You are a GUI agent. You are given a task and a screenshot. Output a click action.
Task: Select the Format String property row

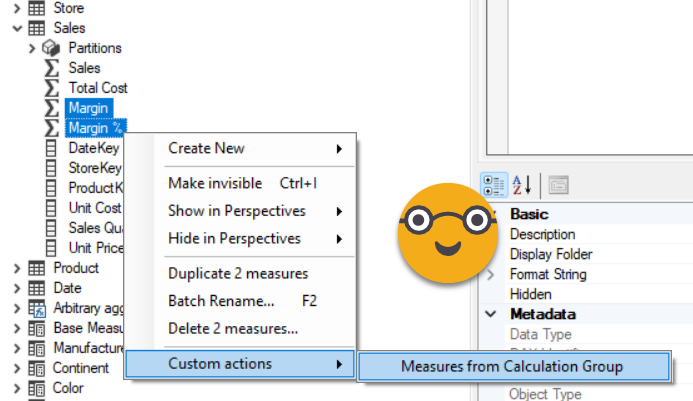click(x=548, y=274)
